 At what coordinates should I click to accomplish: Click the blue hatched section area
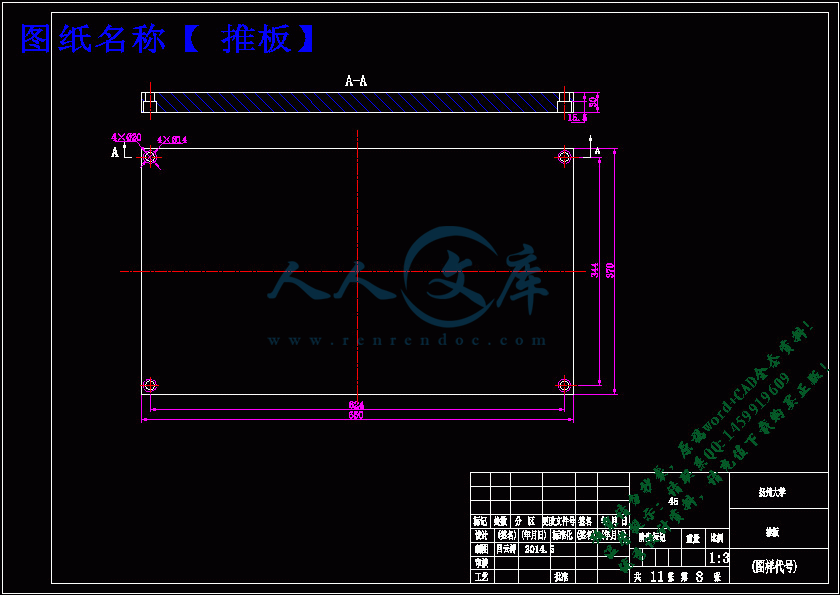pyautogui.click(x=357, y=102)
